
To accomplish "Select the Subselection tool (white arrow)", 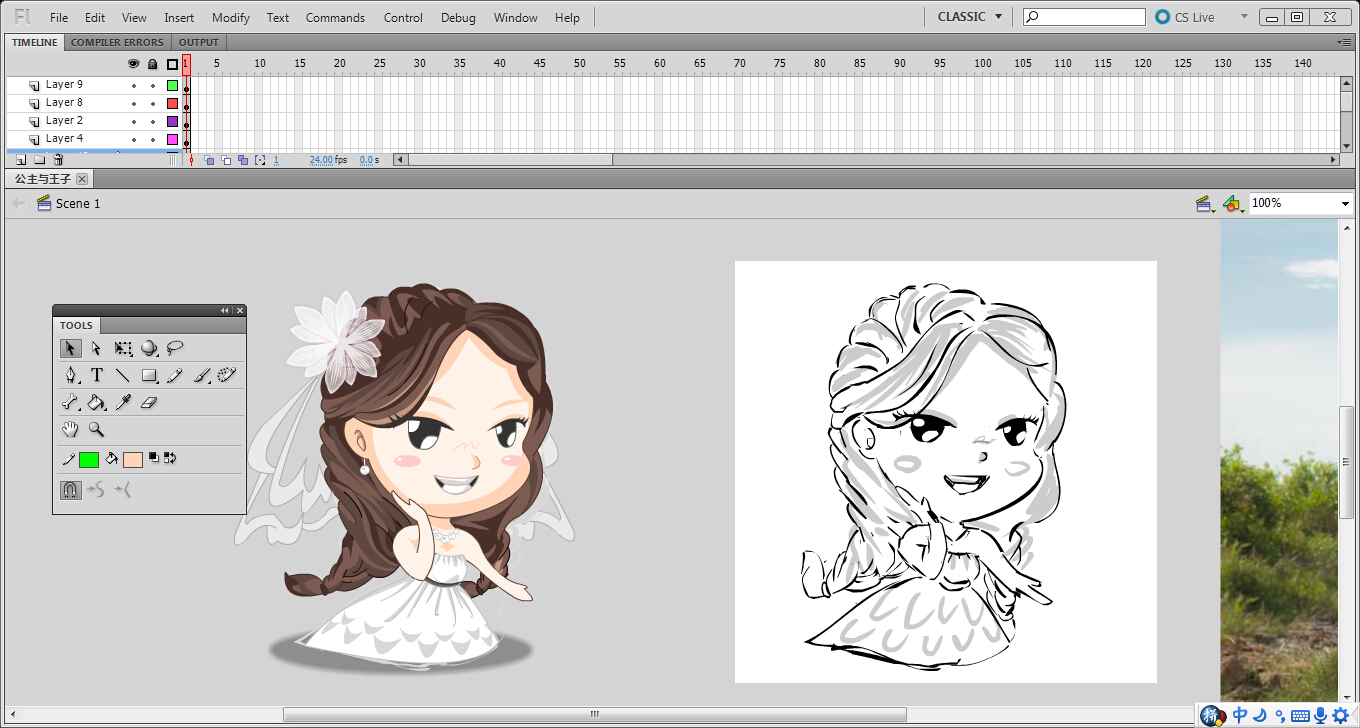I will [x=96, y=348].
